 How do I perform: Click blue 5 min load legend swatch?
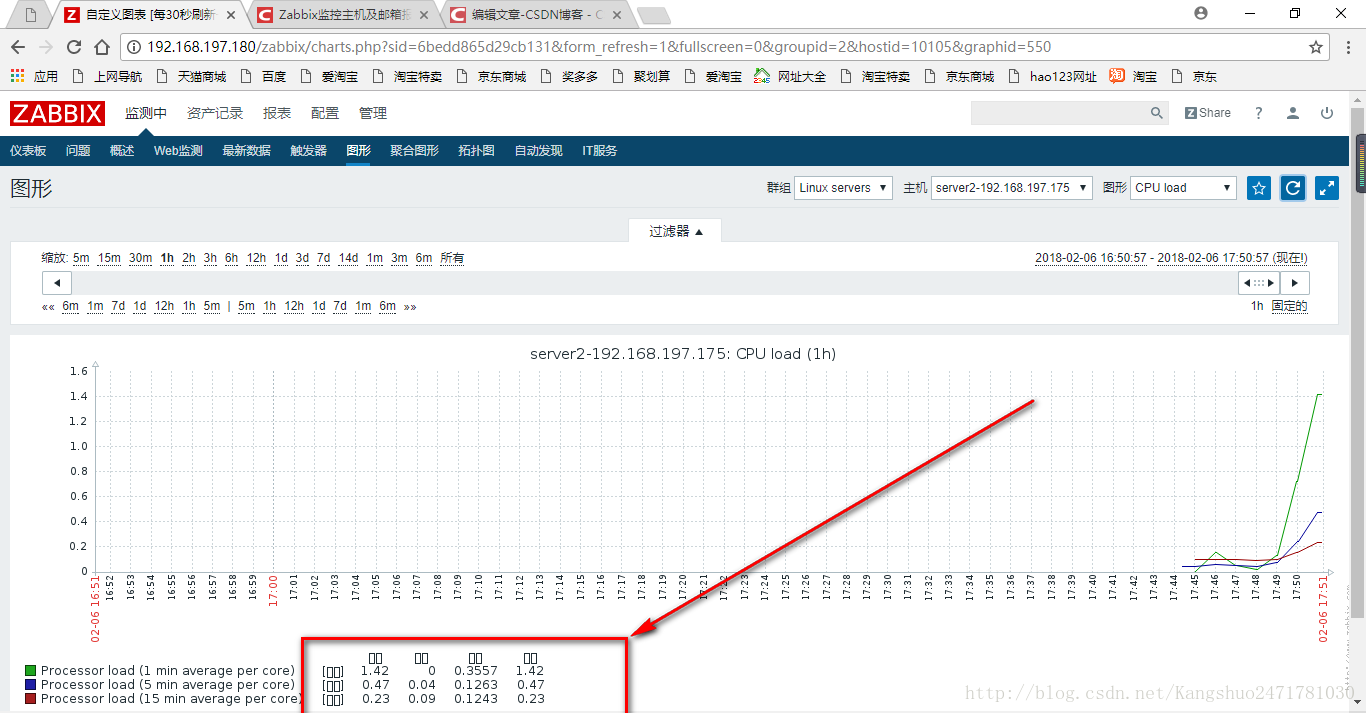click(31, 685)
